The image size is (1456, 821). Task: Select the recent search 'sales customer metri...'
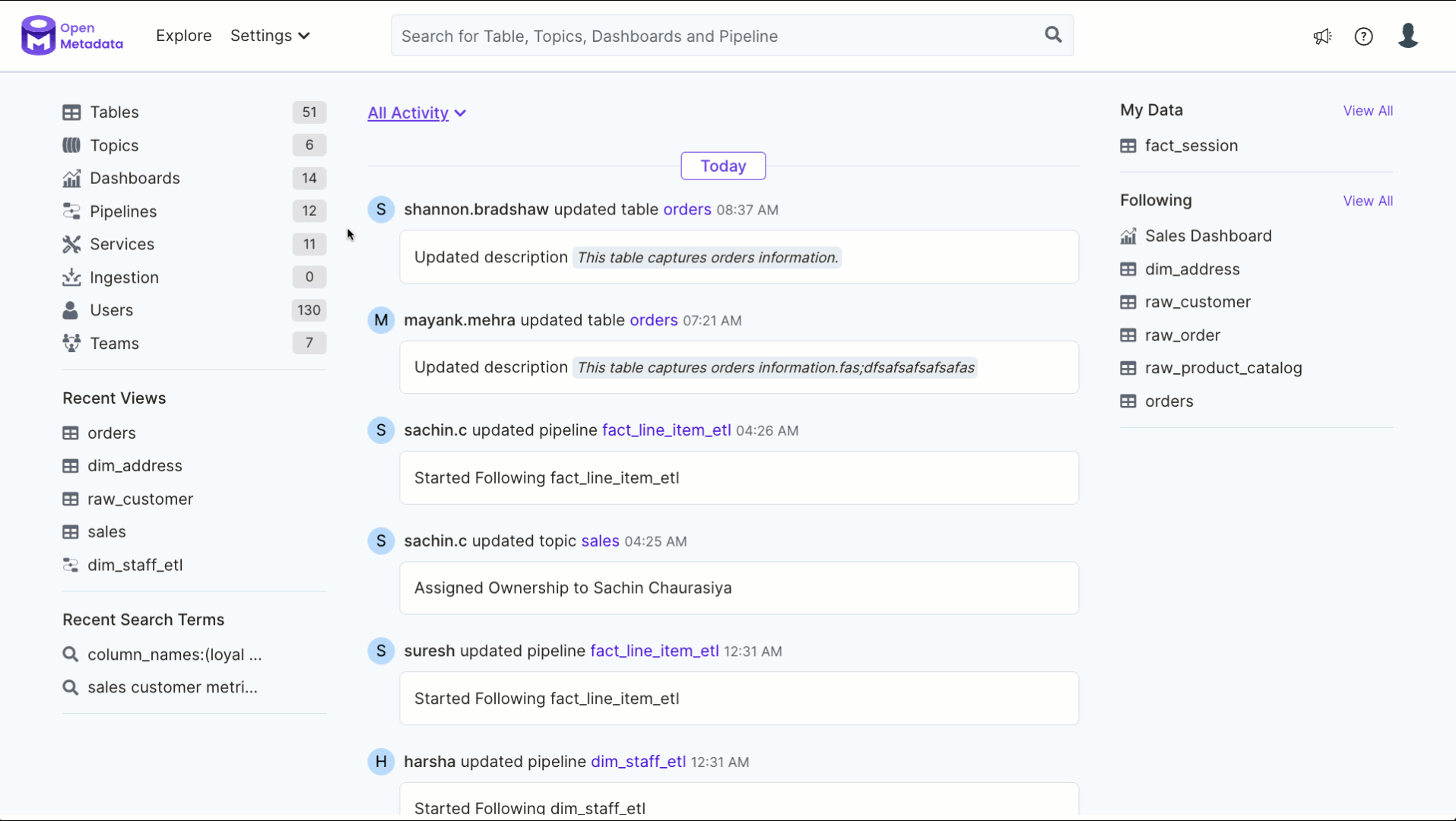pyautogui.click(x=172, y=687)
